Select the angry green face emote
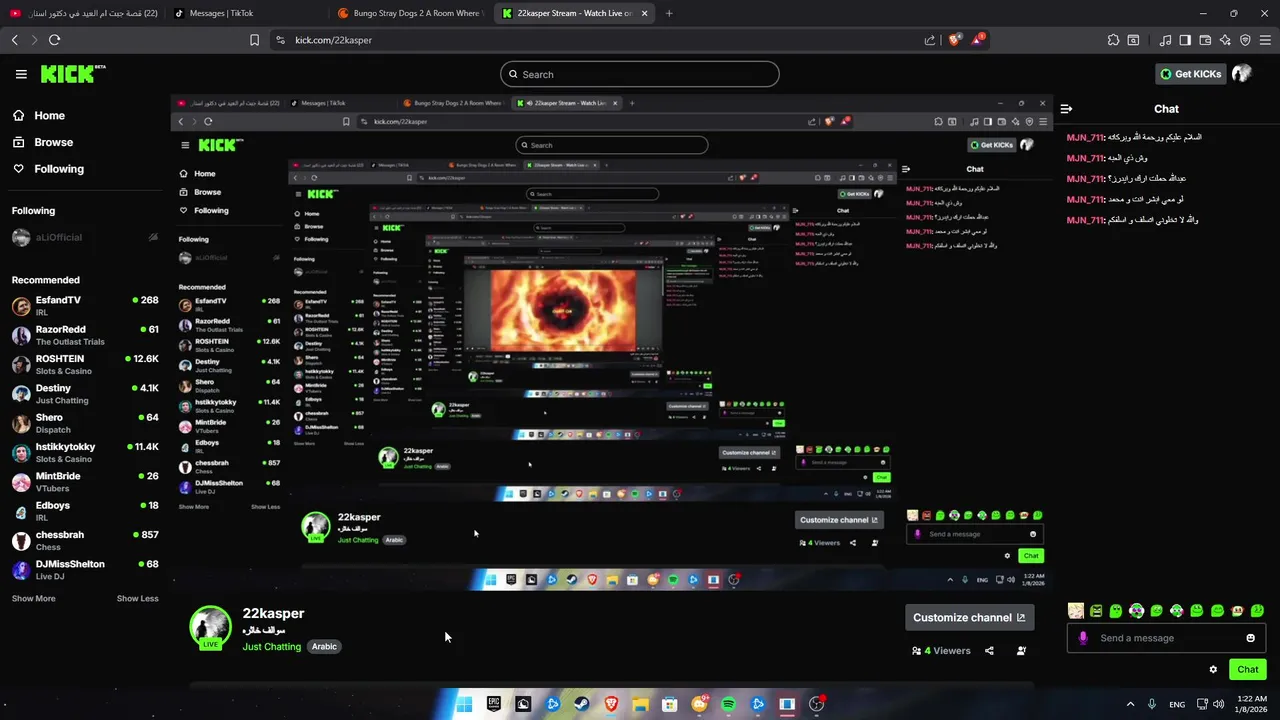Screen dimensions: 1280x720 tap(1096, 611)
